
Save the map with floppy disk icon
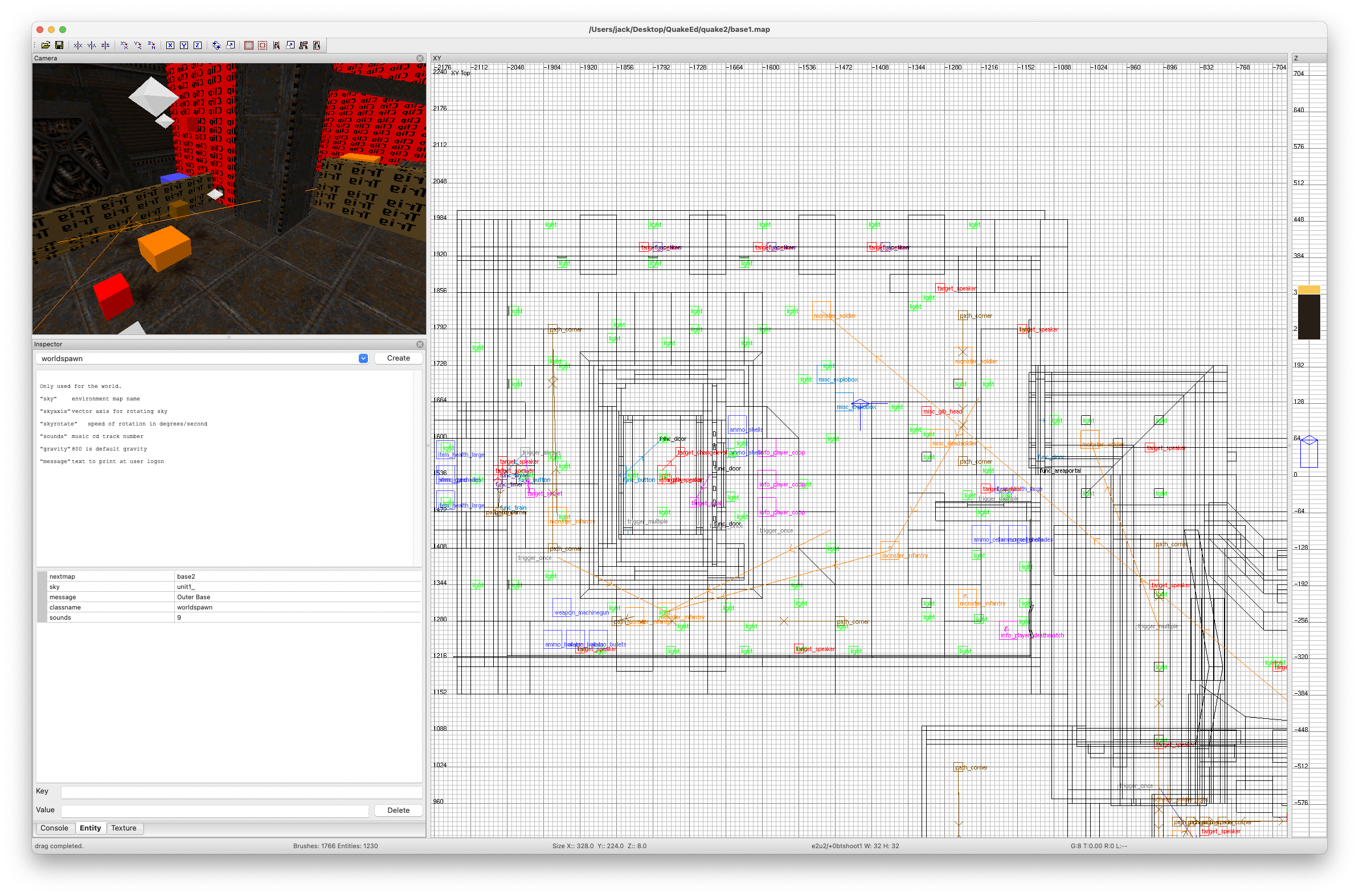(59, 45)
